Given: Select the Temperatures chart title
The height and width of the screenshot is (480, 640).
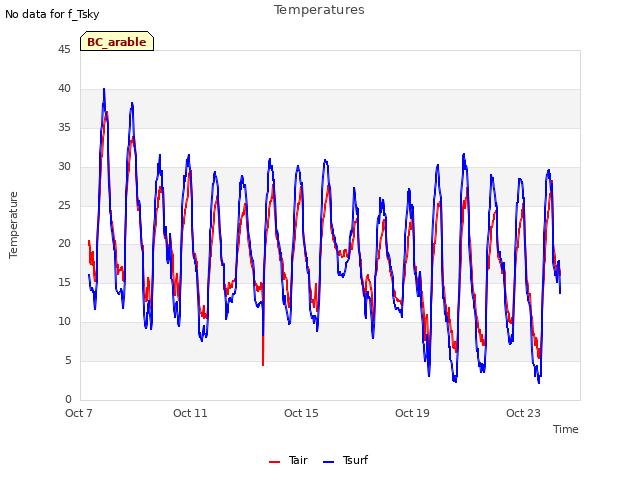Looking at the screenshot, I should click(x=319, y=10).
